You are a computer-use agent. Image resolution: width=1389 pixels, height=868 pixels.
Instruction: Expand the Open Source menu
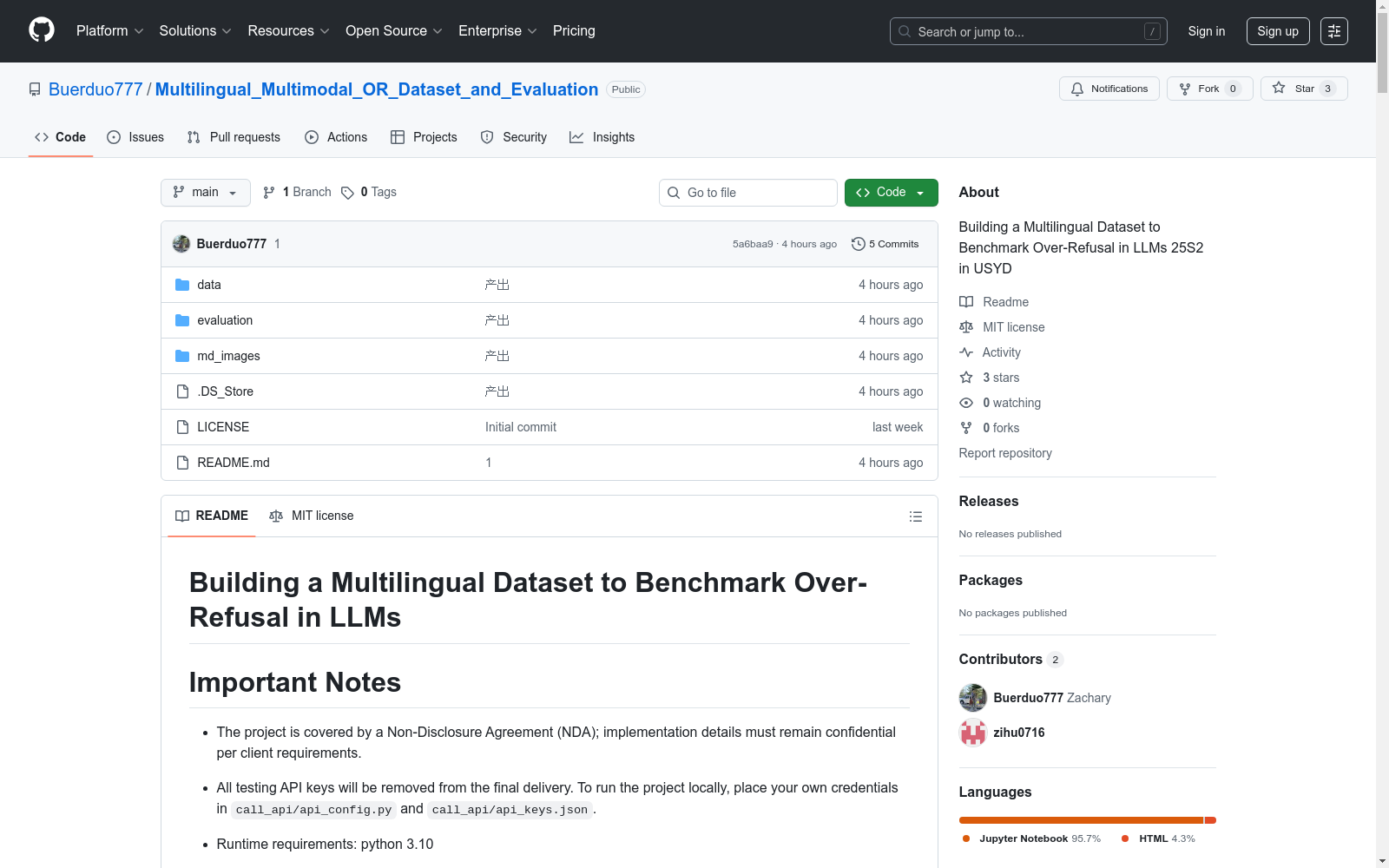[394, 31]
